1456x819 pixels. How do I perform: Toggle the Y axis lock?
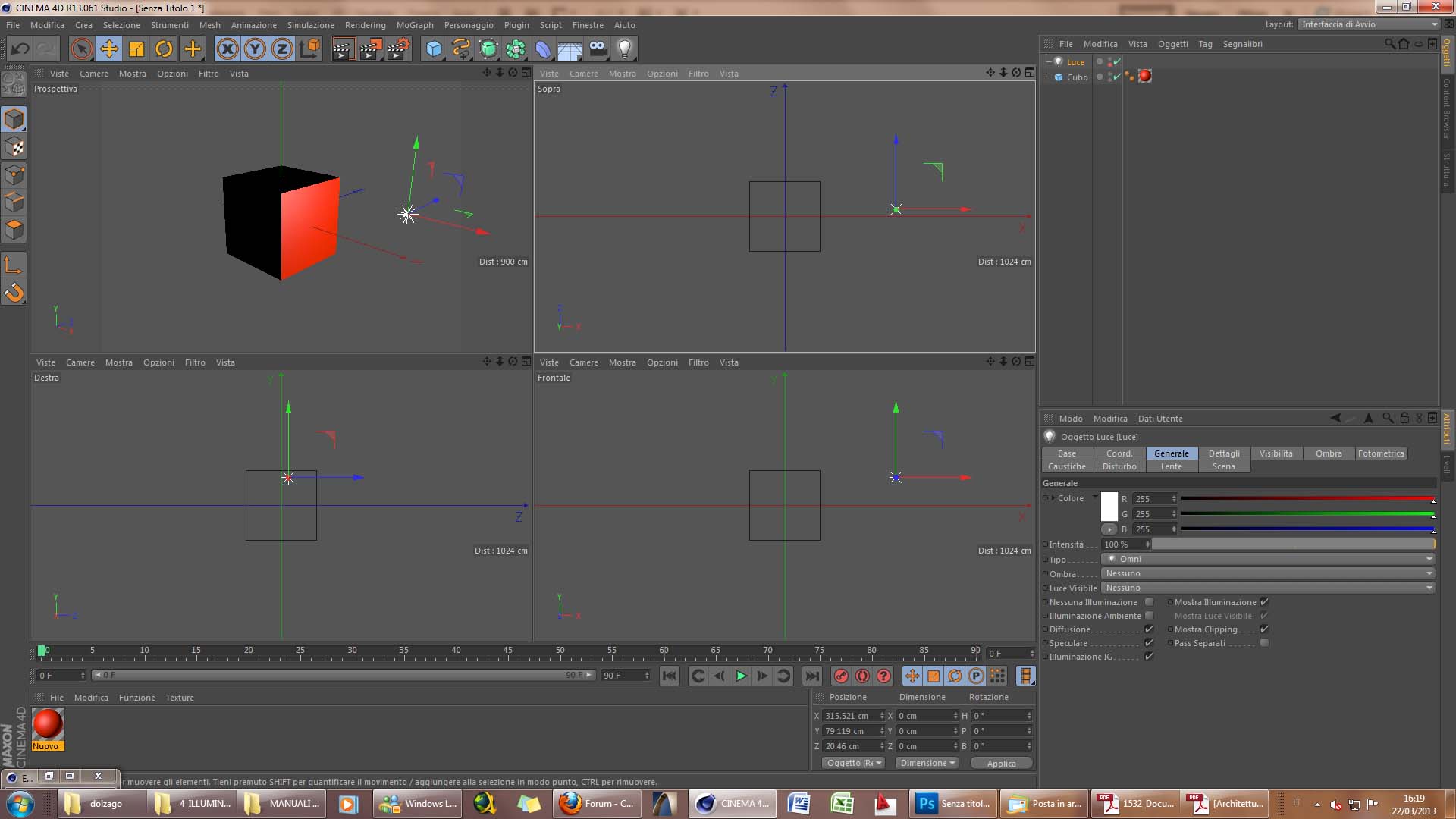pyautogui.click(x=255, y=49)
